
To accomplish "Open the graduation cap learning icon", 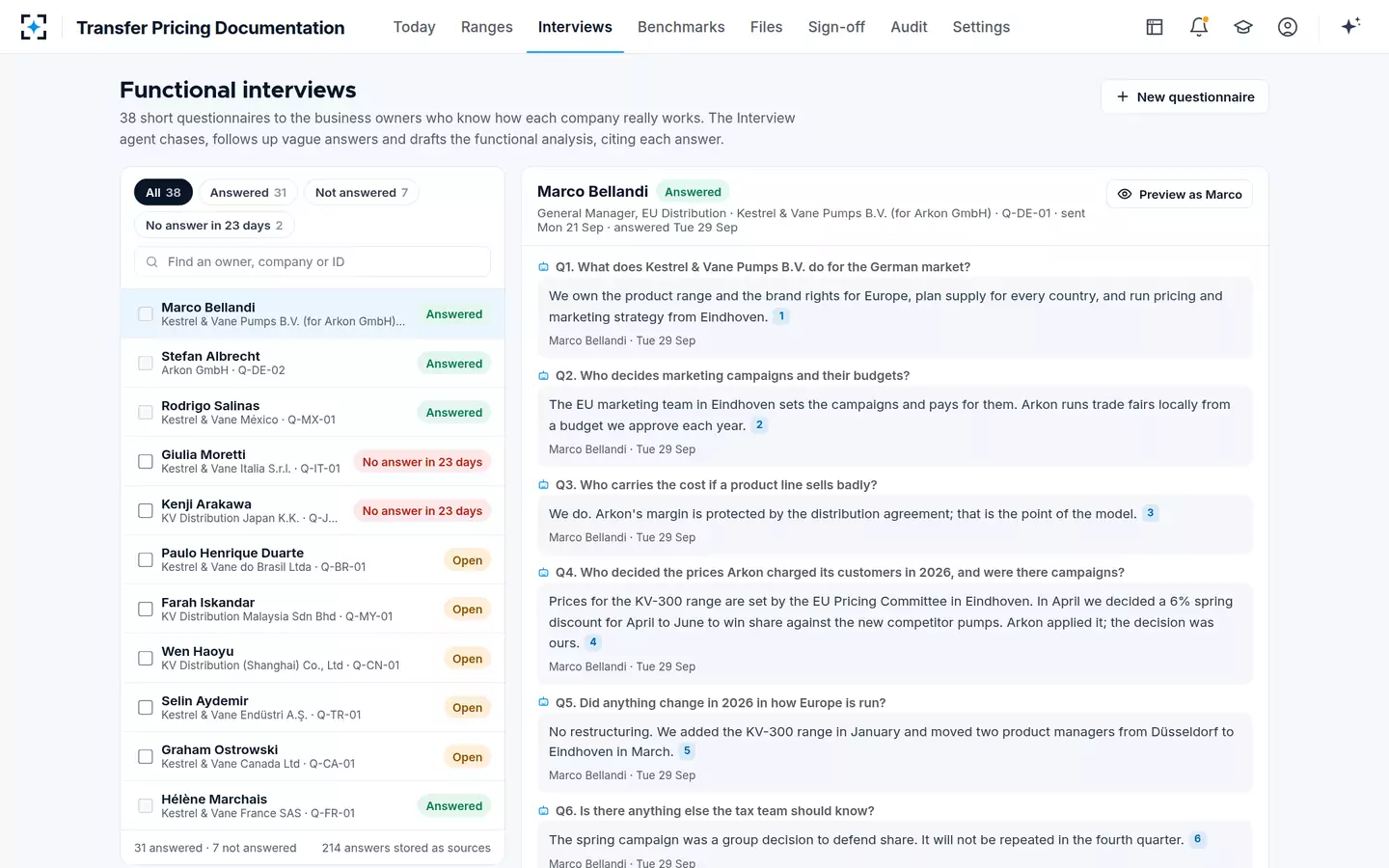I will tap(1243, 27).
